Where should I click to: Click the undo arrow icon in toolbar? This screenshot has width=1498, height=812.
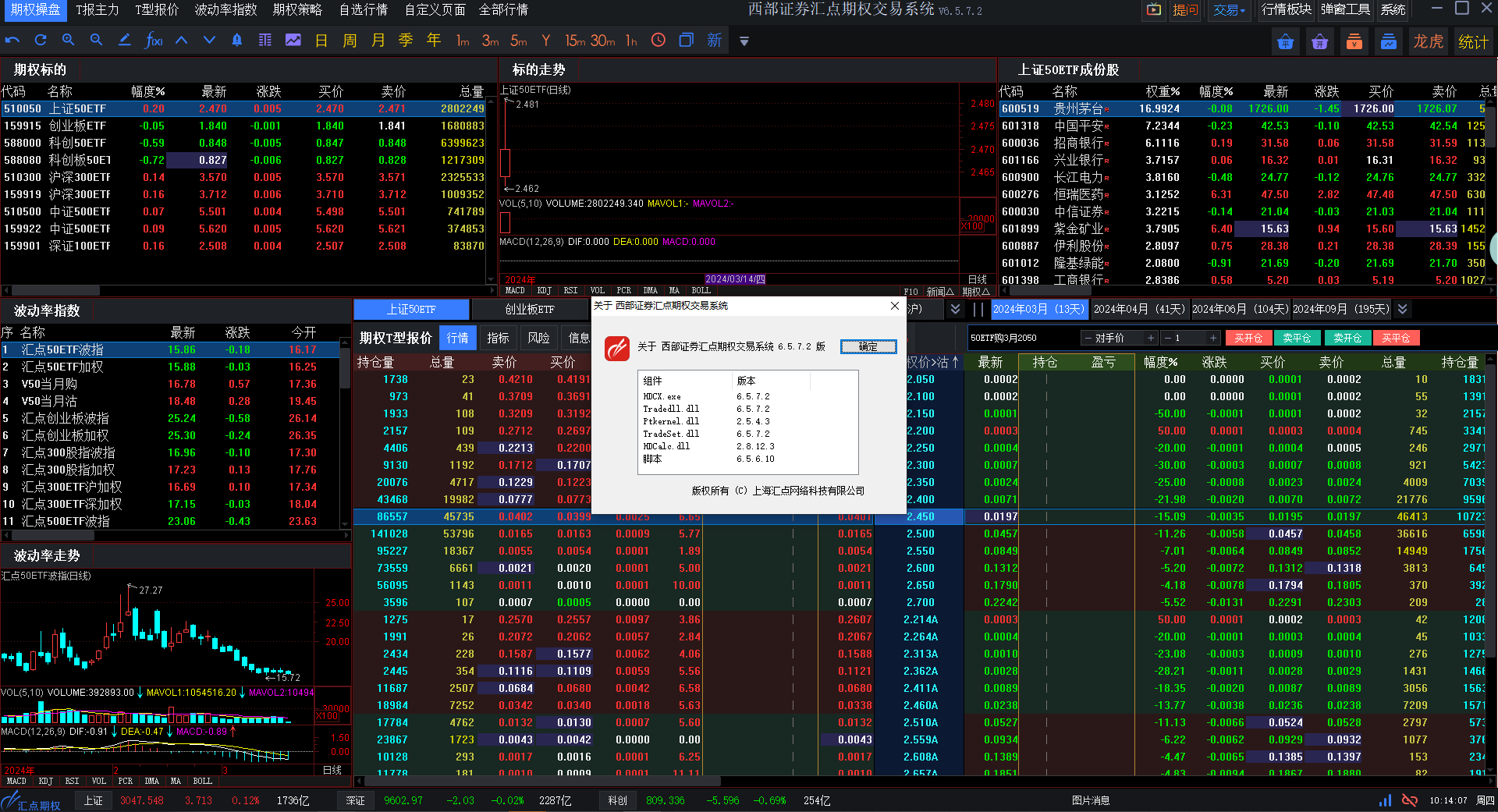pos(12,41)
